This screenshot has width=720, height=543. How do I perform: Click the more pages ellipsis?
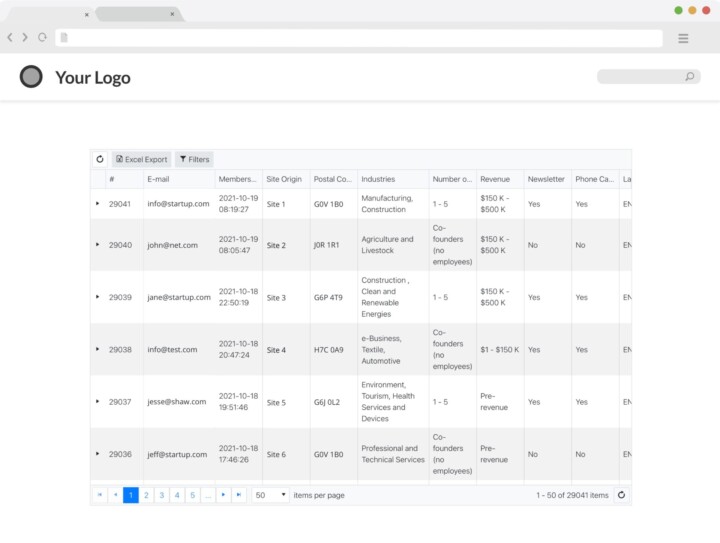(x=208, y=495)
